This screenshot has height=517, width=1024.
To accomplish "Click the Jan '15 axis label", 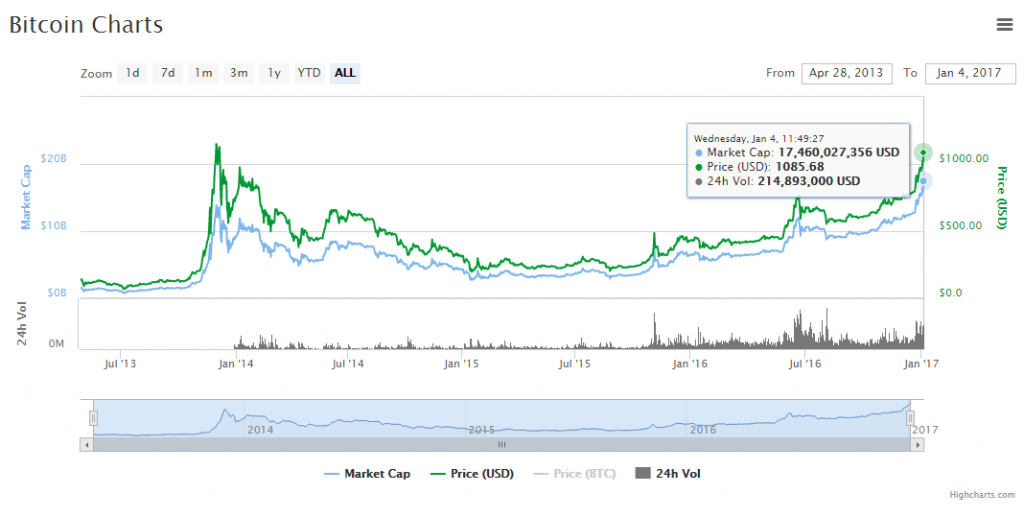I will pyautogui.click(x=461, y=364).
